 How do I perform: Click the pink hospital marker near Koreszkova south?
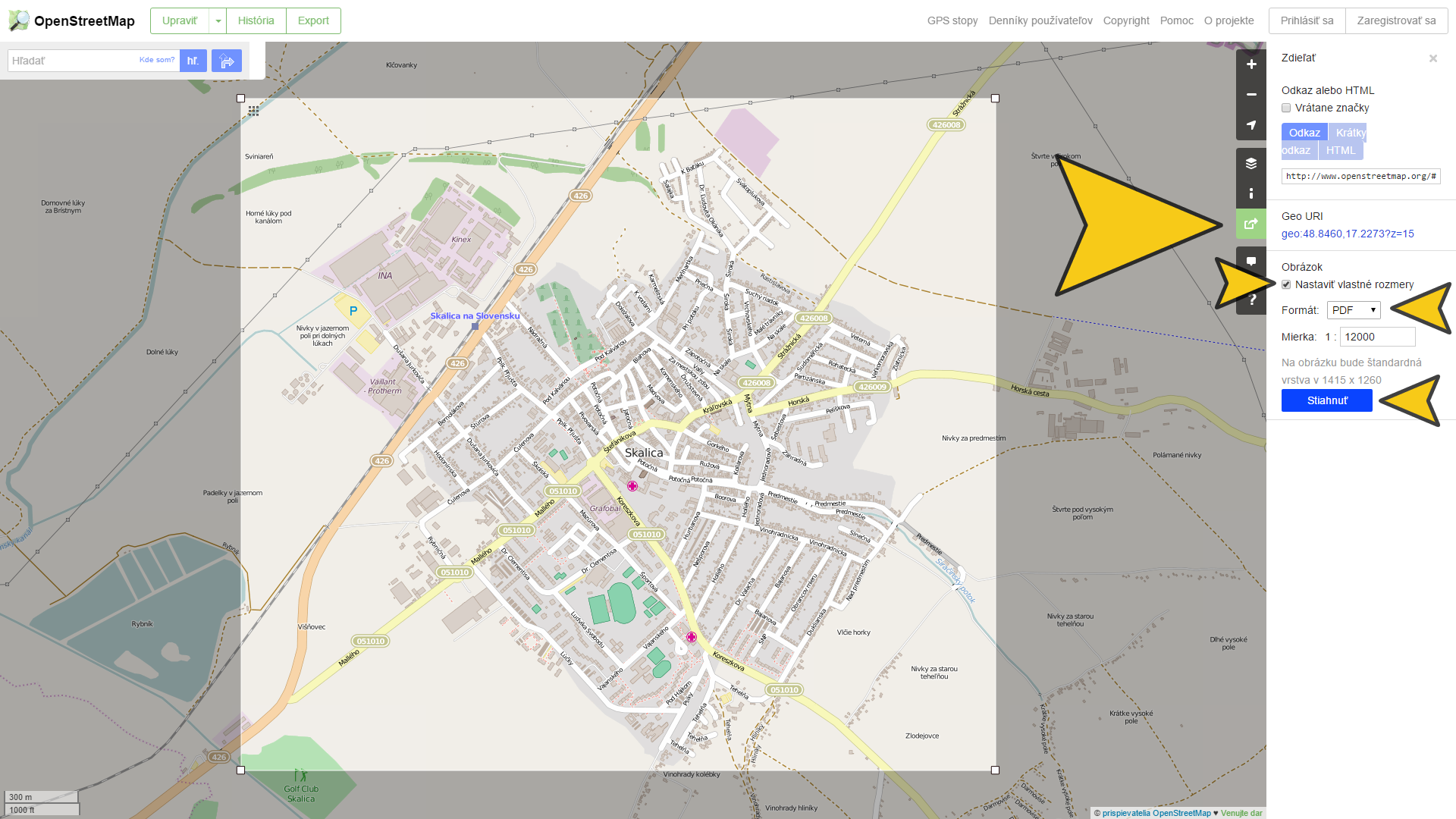pos(692,637)
